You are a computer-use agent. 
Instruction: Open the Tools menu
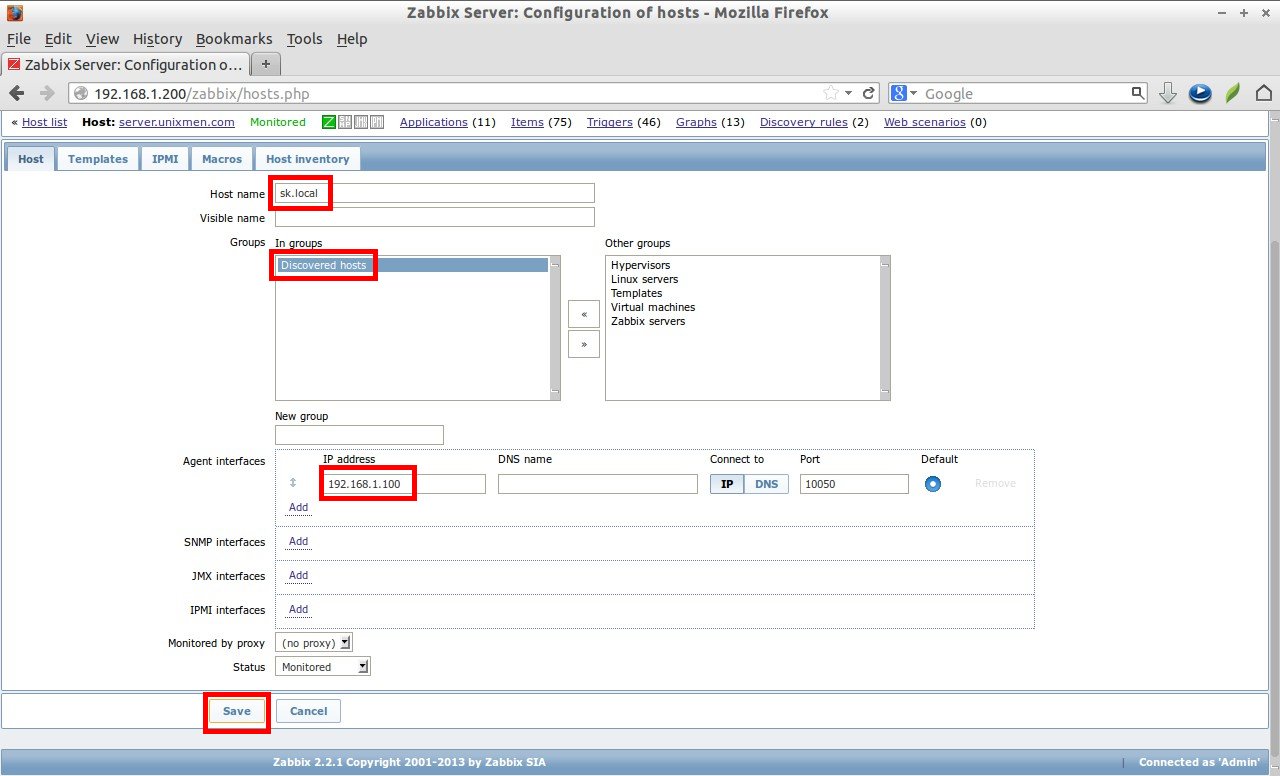tap(304, 39)
